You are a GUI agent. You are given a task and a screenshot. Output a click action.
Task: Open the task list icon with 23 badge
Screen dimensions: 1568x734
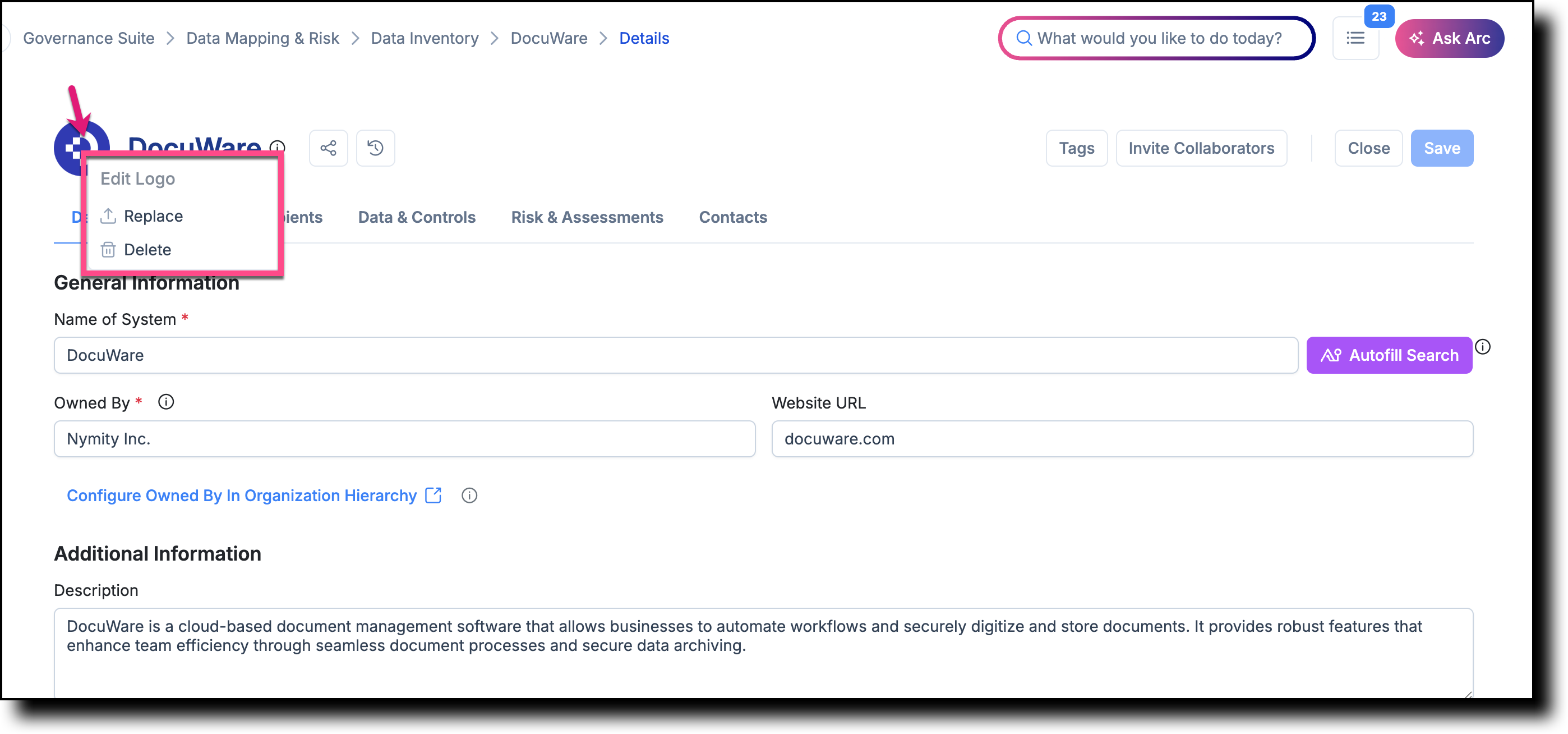[1355, 38]
